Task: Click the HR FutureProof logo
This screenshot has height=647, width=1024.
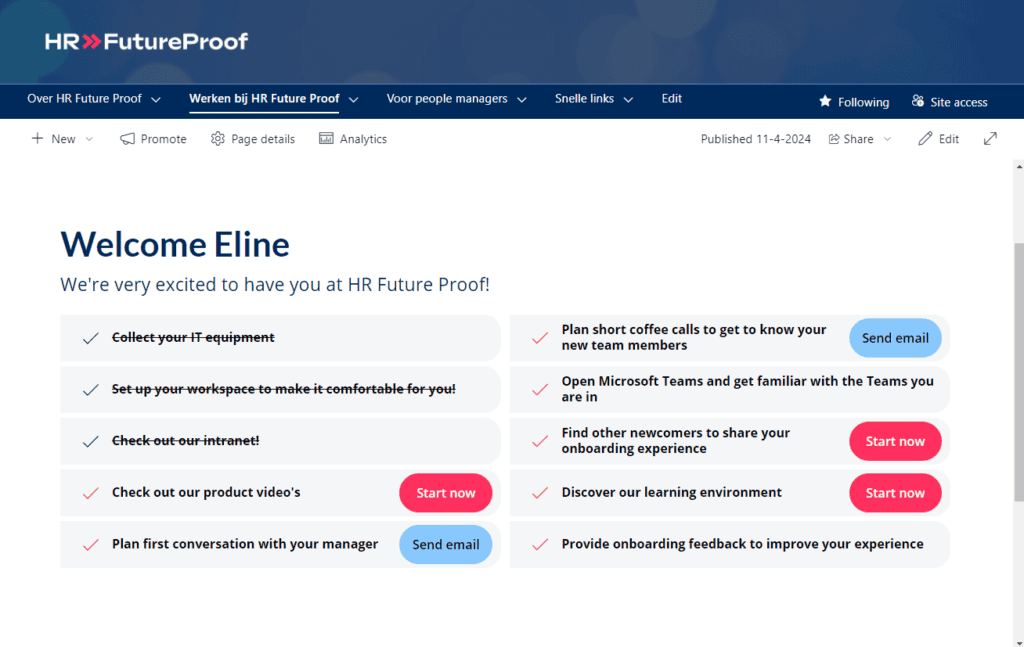Action: click(x=144, y=42)
